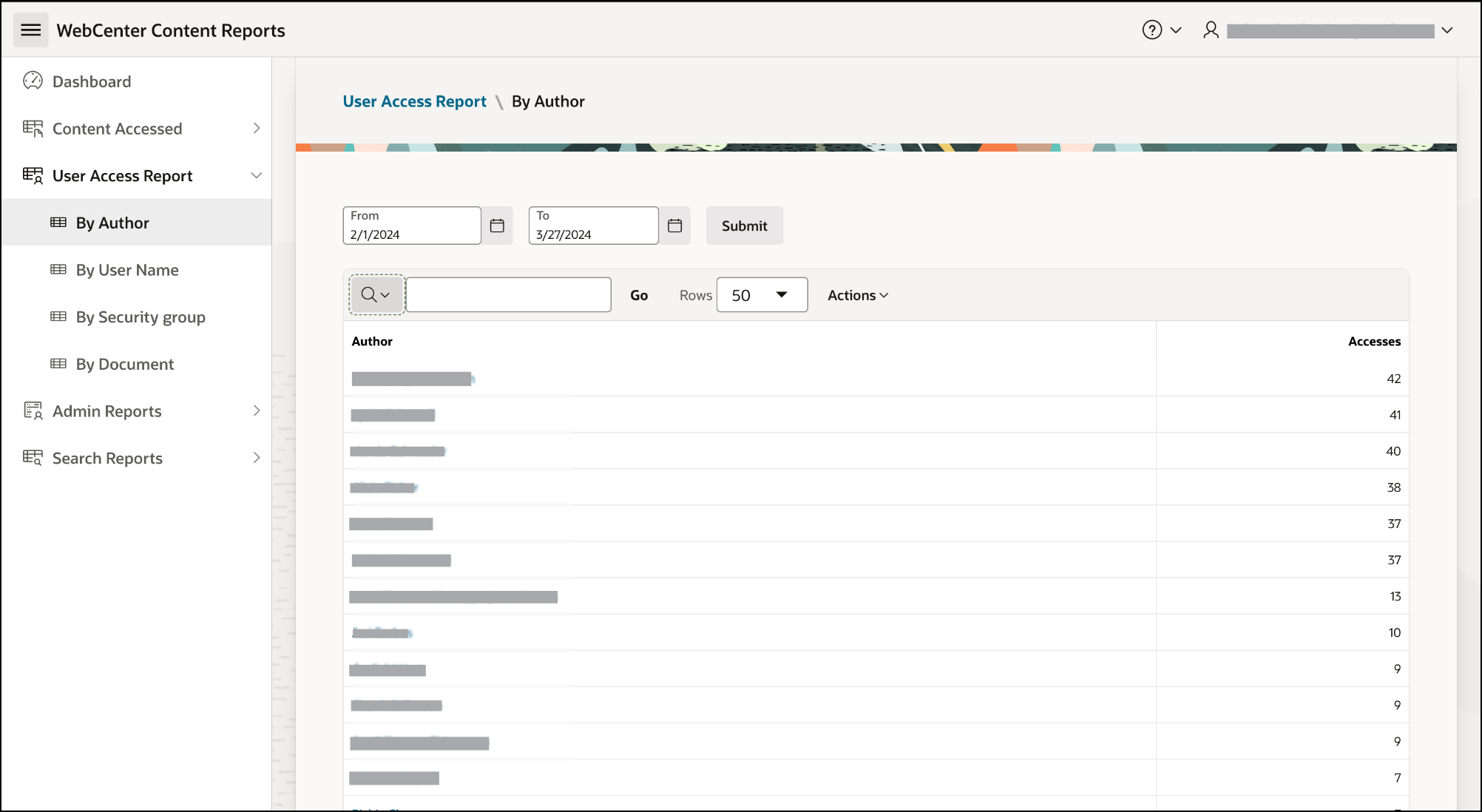This screenshot has height=812, width=1482.
Task: Click the By User Name table icon
Action: 58,269
